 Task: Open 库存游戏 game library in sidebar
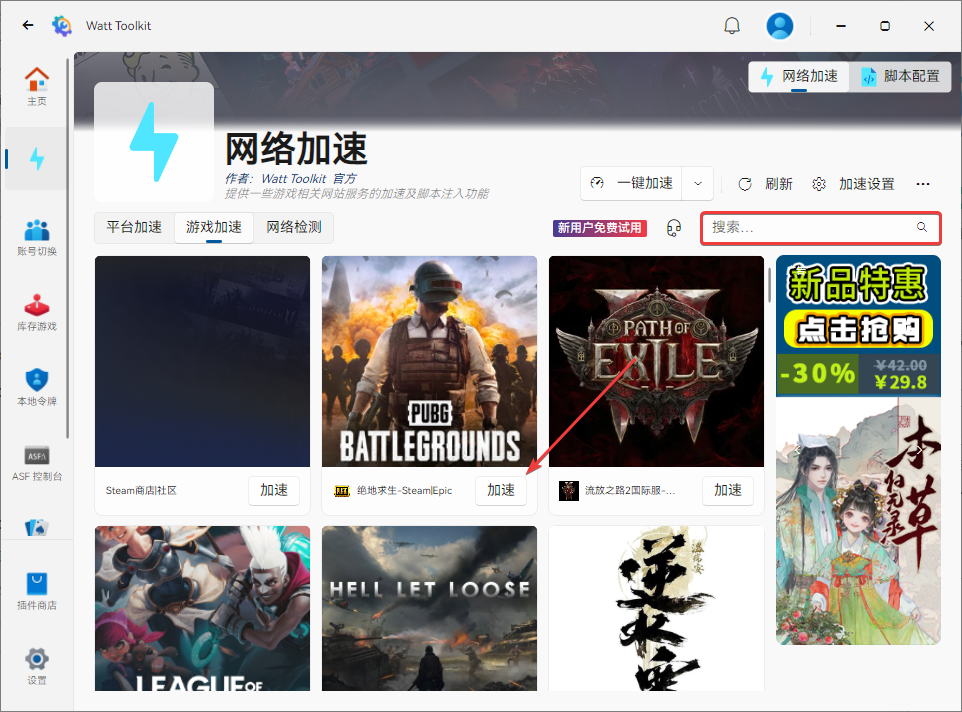click(x=37, y=312)
